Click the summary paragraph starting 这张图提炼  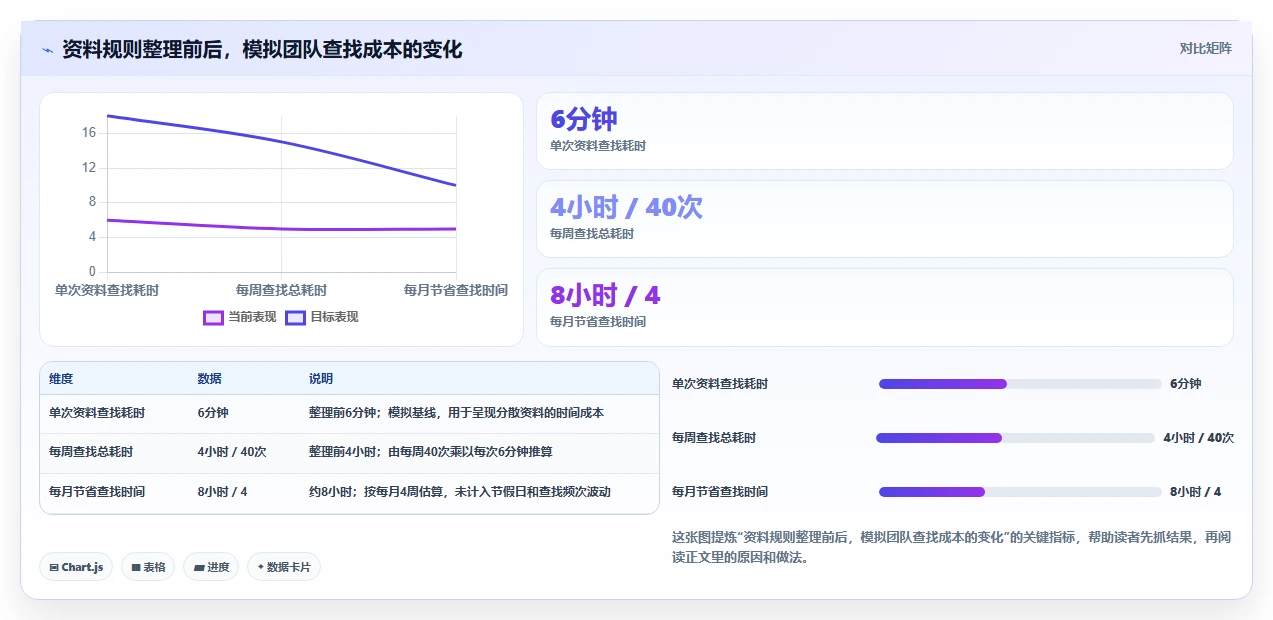(951, 548)
